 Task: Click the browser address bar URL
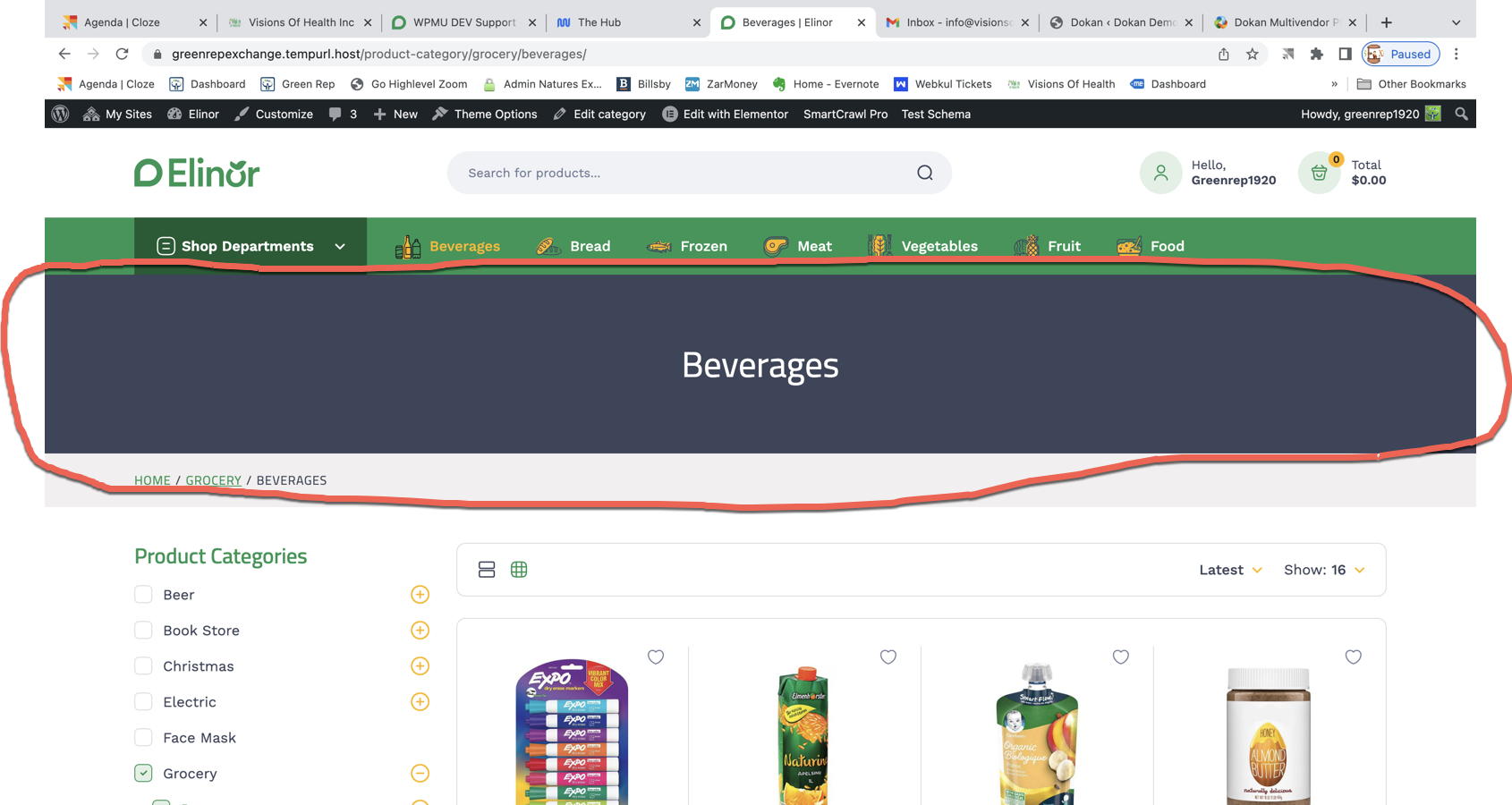point(379,54)
